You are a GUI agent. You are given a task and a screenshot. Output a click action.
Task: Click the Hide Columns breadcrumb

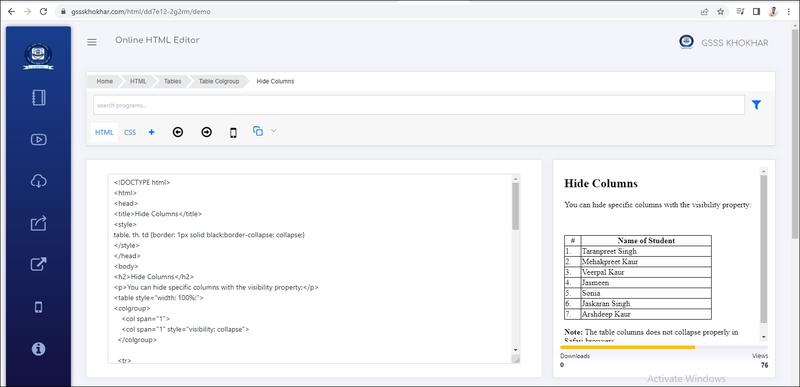point(275,81)
